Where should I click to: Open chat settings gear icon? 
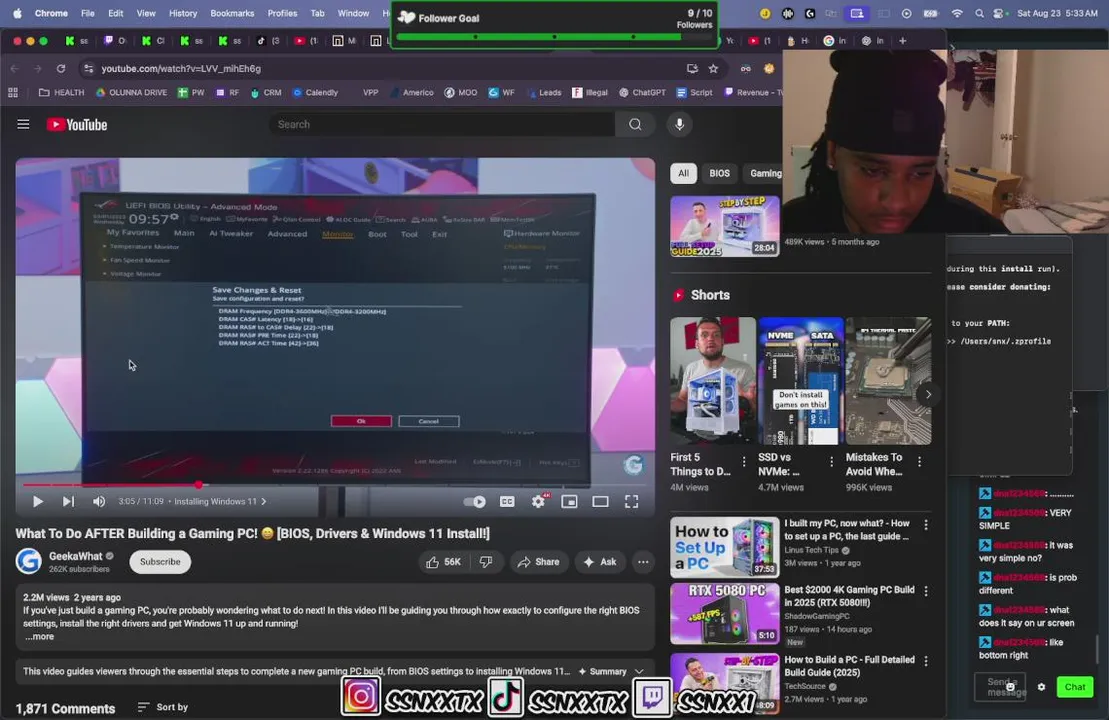(x=1041, y=687)
